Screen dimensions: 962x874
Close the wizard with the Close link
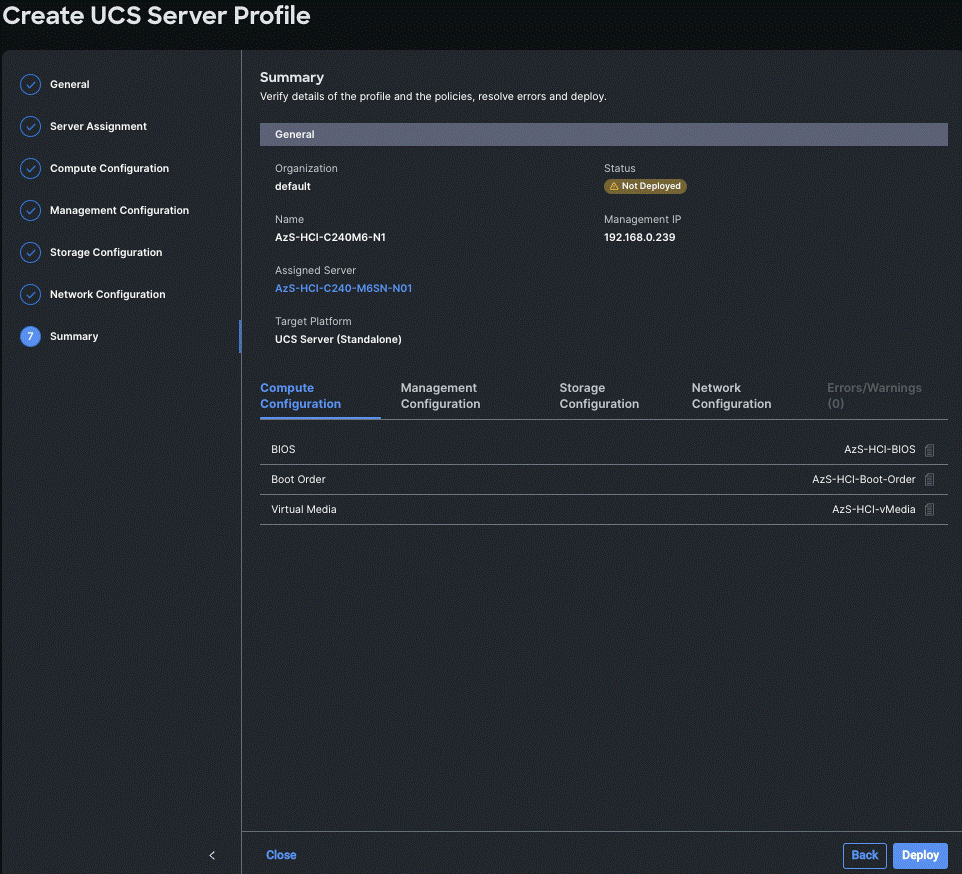coord(281,855)
